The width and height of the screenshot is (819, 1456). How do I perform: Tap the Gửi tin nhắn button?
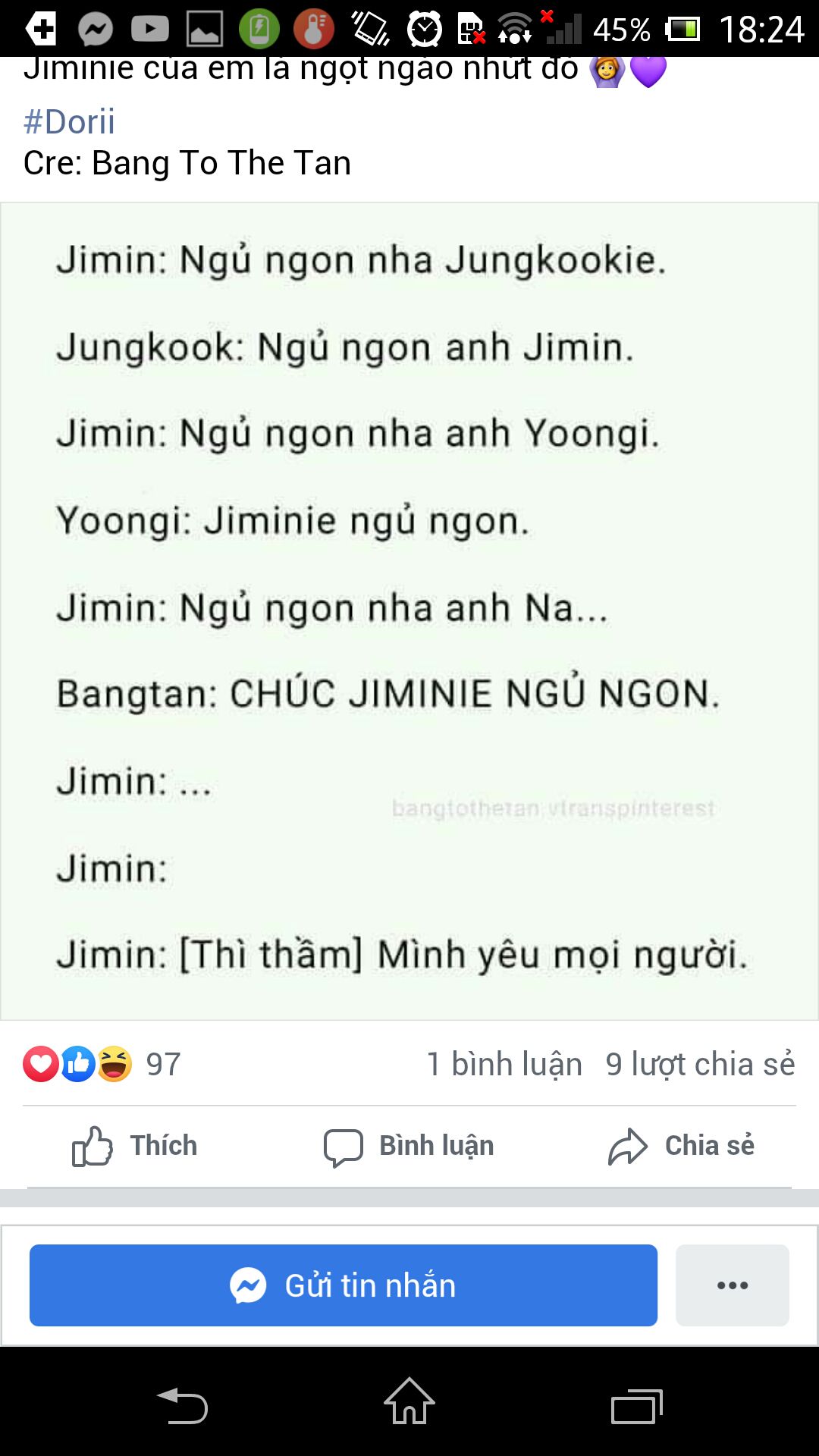pyautogui.click(x=344, y=1285)
